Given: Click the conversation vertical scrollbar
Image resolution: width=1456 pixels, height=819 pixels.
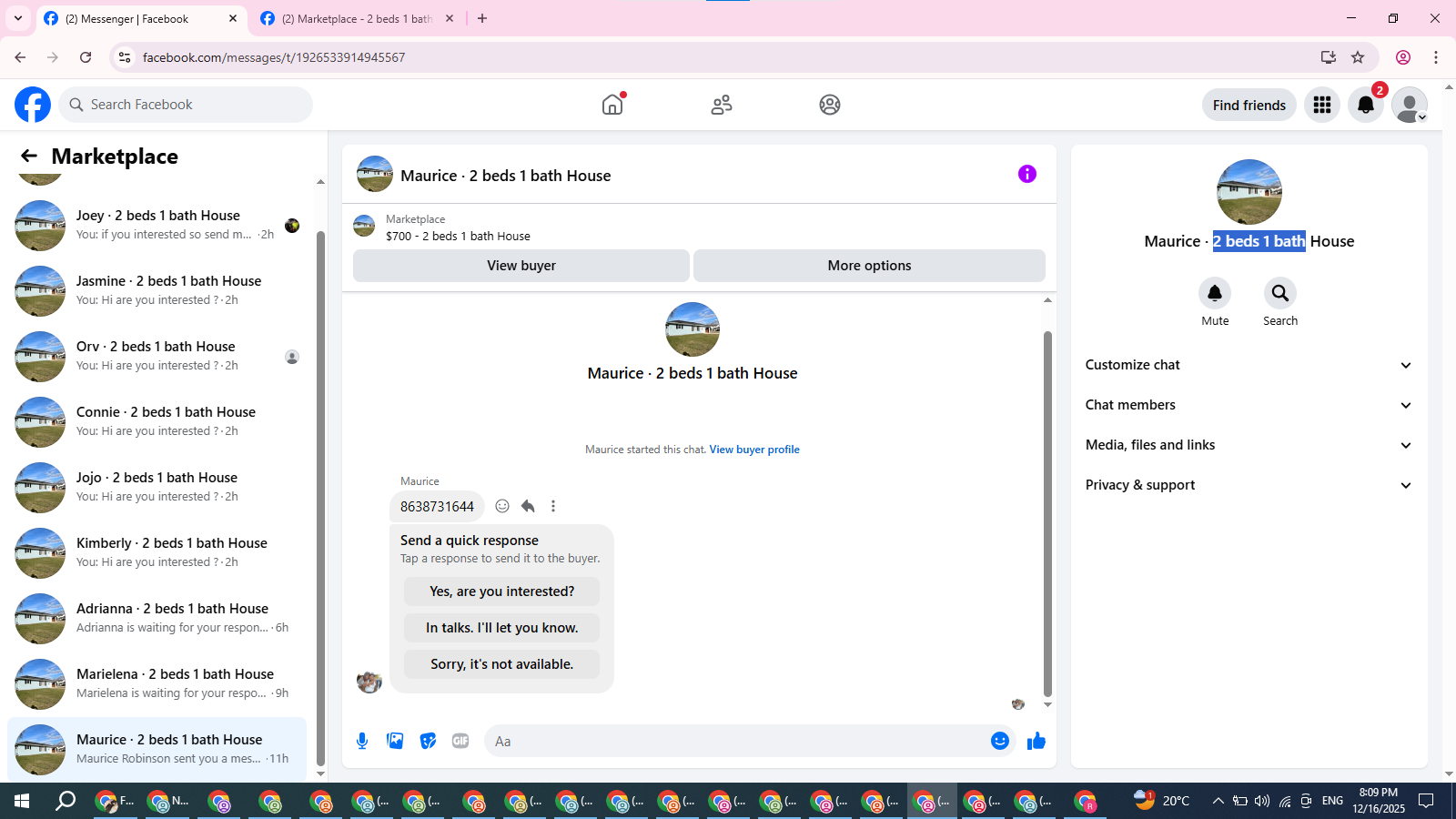Looking at the screenshot, I should (1047, 514).
